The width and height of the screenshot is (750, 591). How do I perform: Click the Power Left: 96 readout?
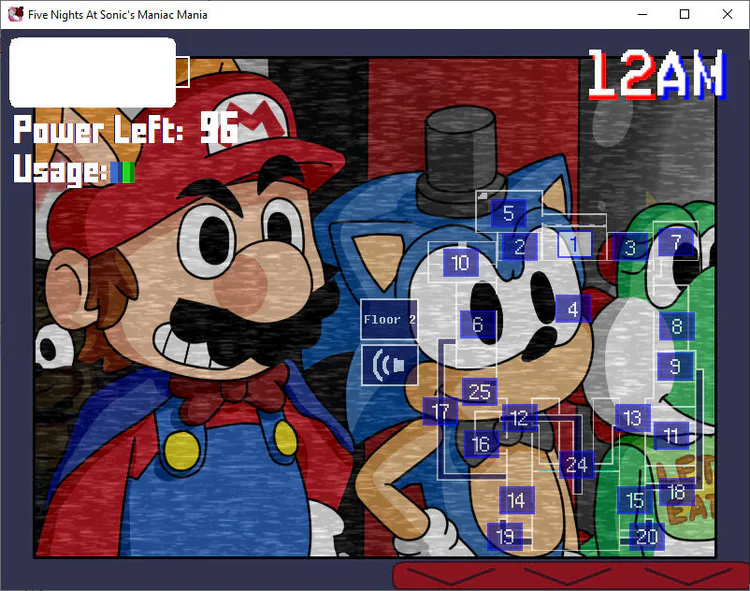[126, 128]
